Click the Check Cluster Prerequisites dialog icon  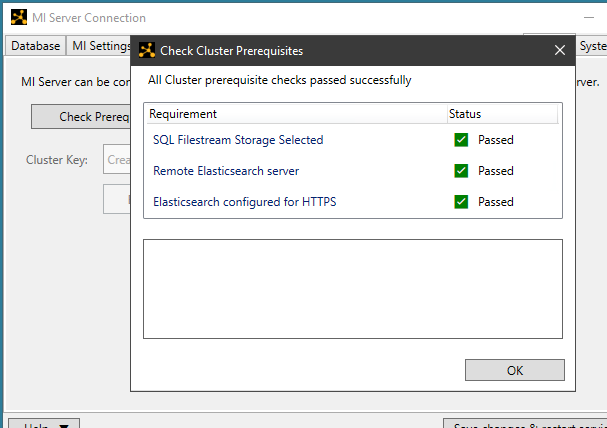147,50
